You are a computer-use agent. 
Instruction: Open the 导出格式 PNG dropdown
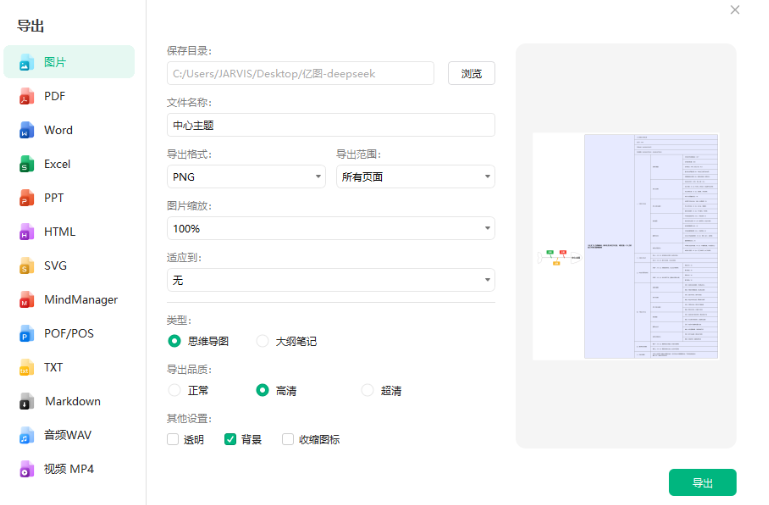246,177
